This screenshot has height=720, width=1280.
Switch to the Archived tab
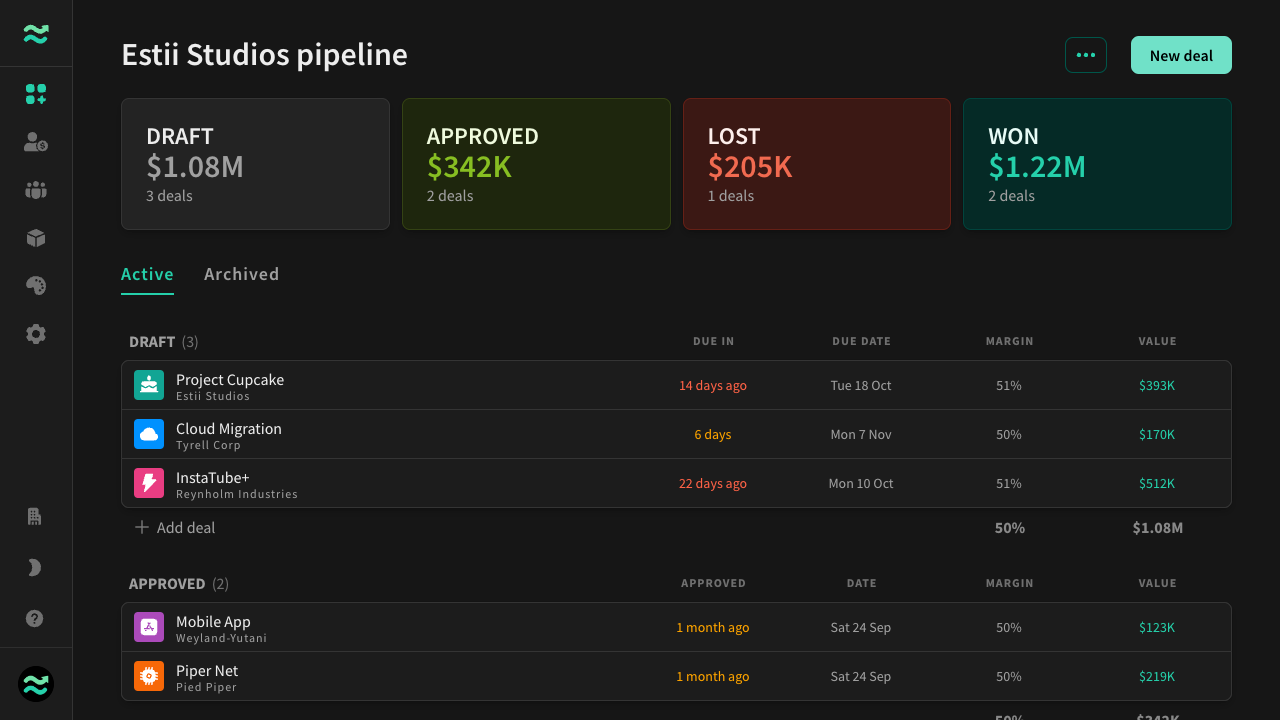pyautogui.click(x=241, y=274)
